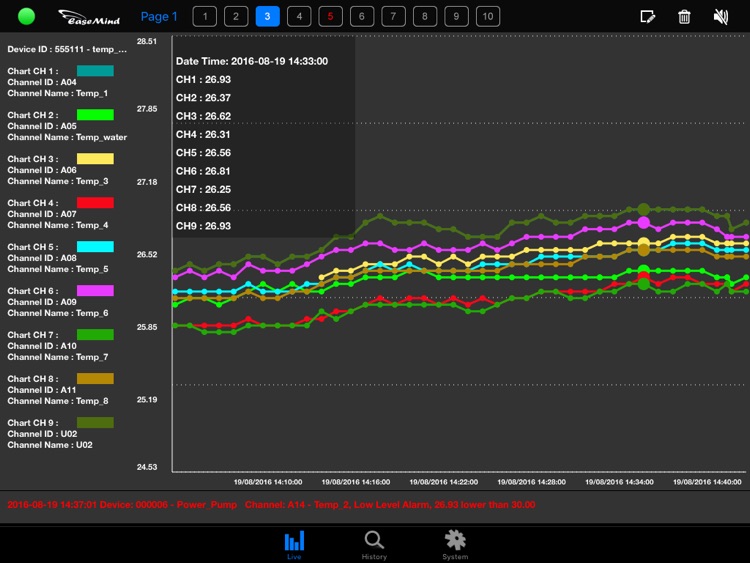Go to page 2 button

[x=236, y=16]
